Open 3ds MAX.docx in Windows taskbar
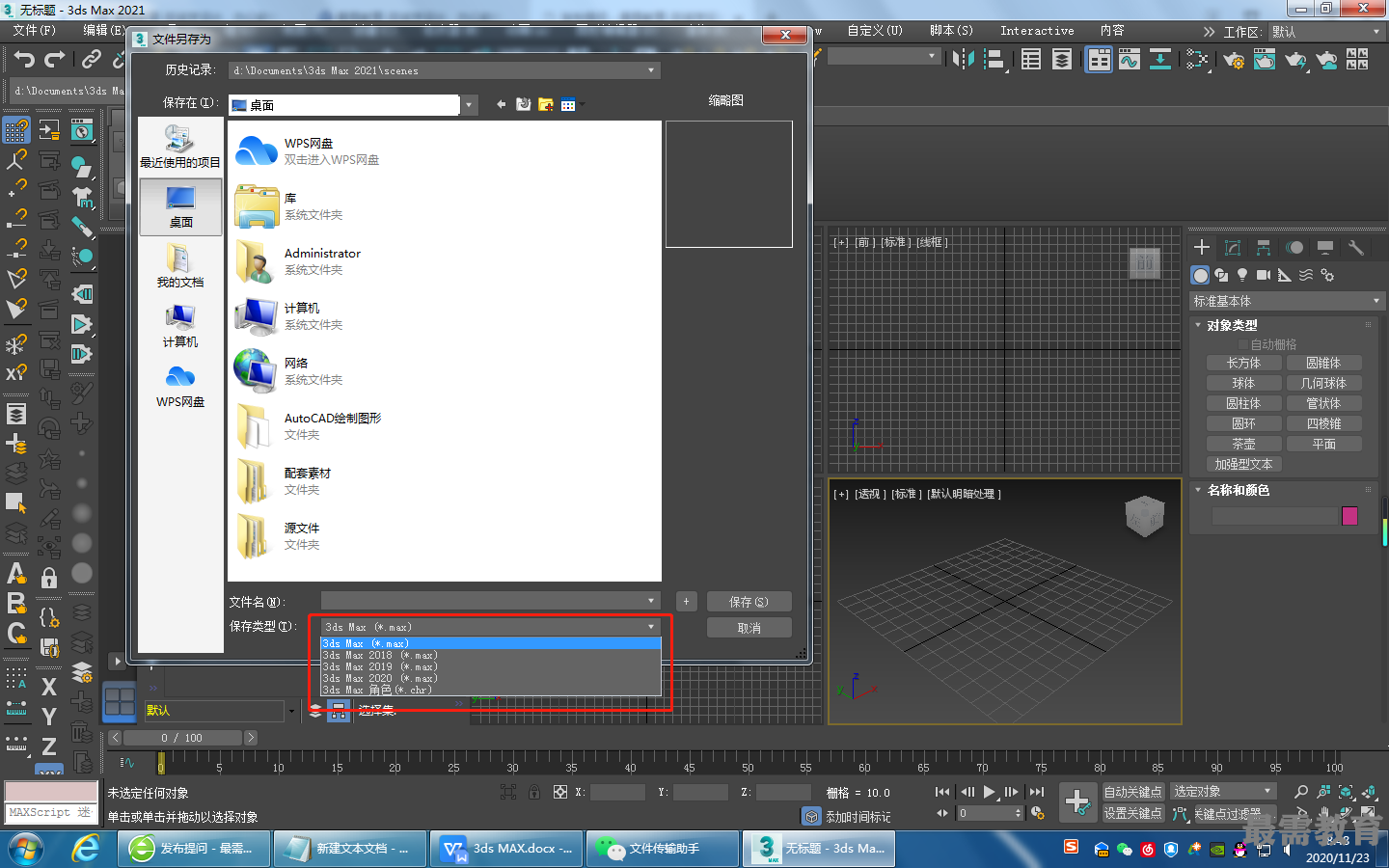Screen dimensions: 1389x868 tap(506, 849)
